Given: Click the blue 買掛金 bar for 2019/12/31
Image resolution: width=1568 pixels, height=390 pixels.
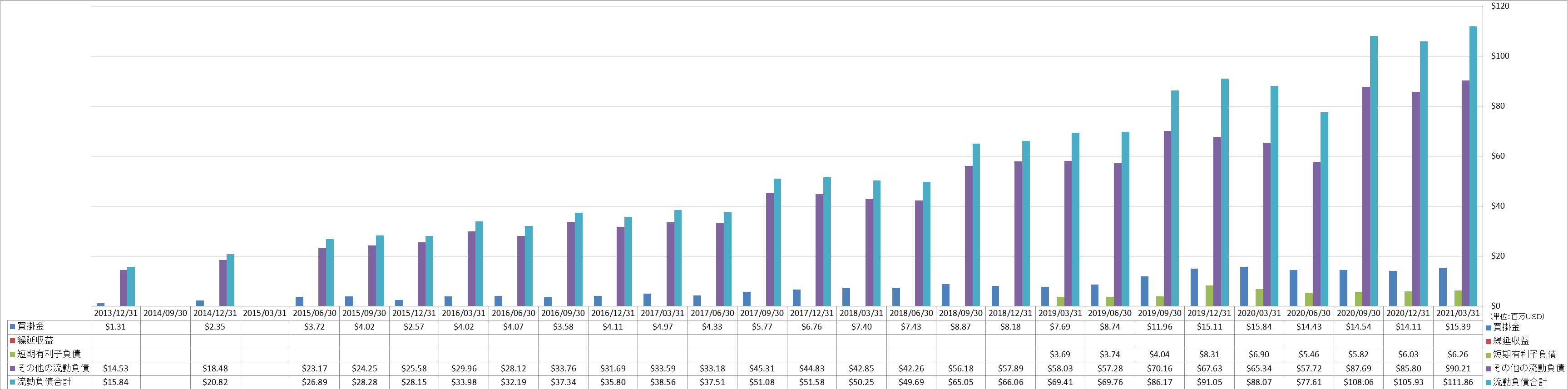Looking at the screenshot, I should [x=1194, y=287].
